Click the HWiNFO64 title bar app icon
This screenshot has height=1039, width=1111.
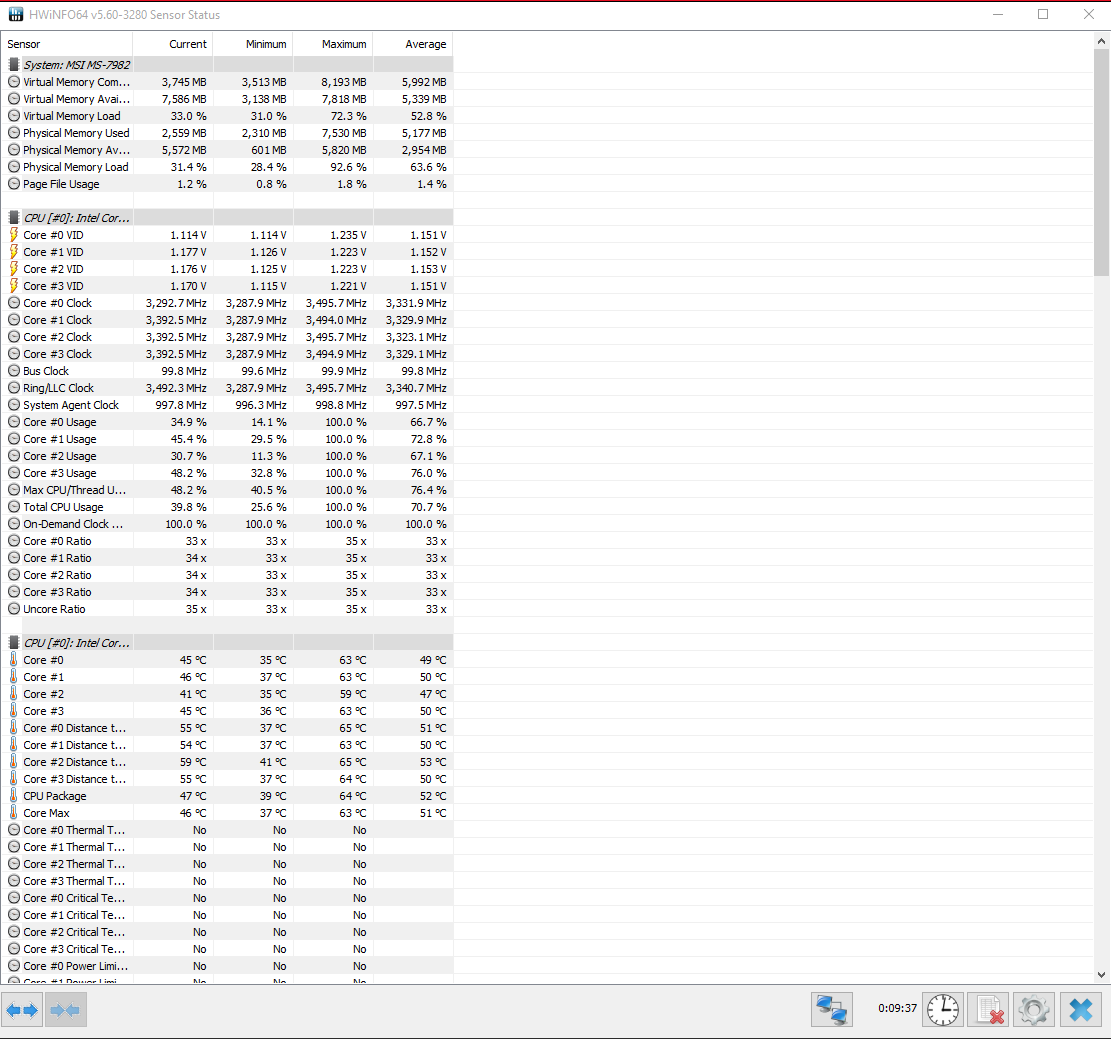(15, 14)
